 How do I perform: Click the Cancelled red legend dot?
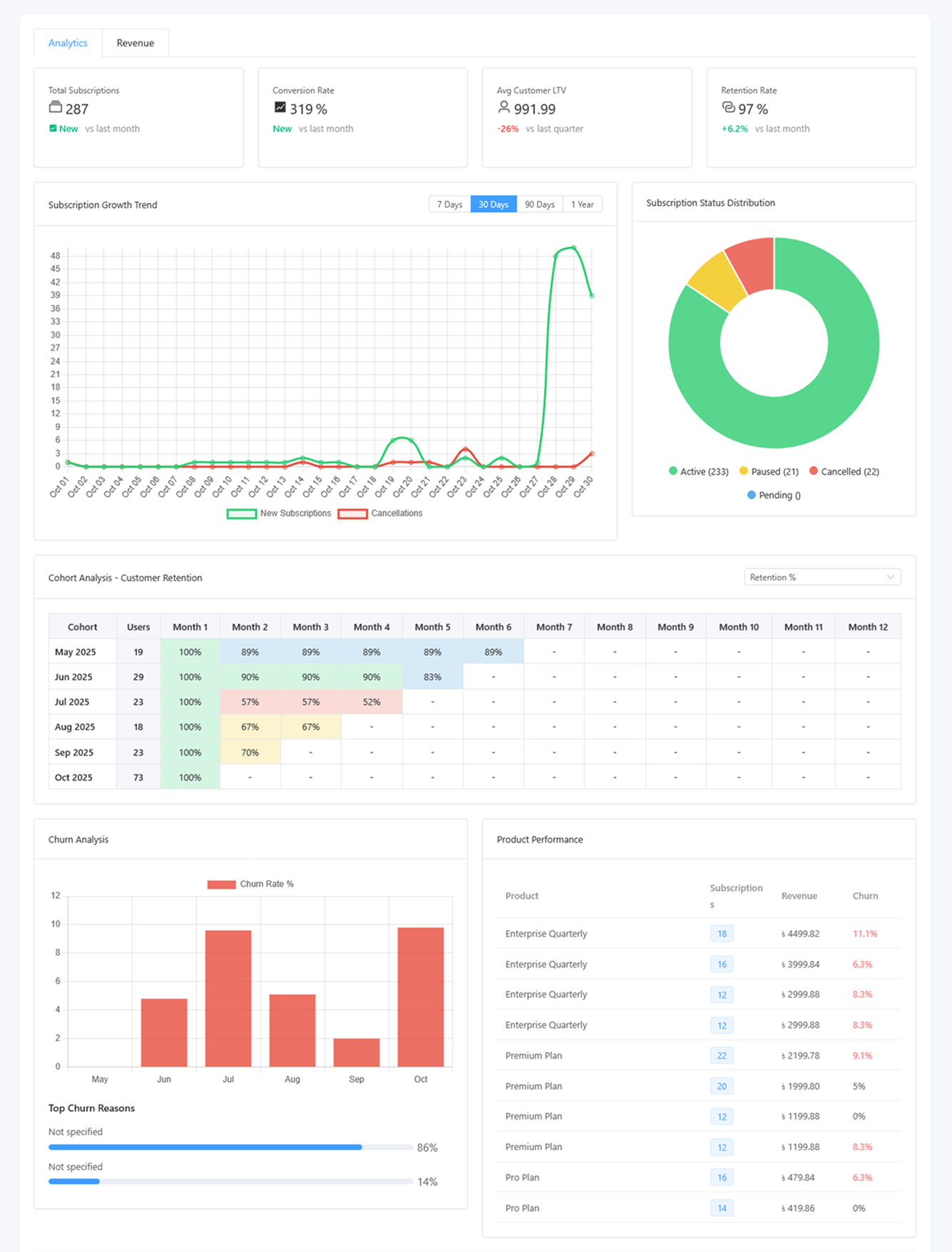pyautogui.click(x=814, y=471)
